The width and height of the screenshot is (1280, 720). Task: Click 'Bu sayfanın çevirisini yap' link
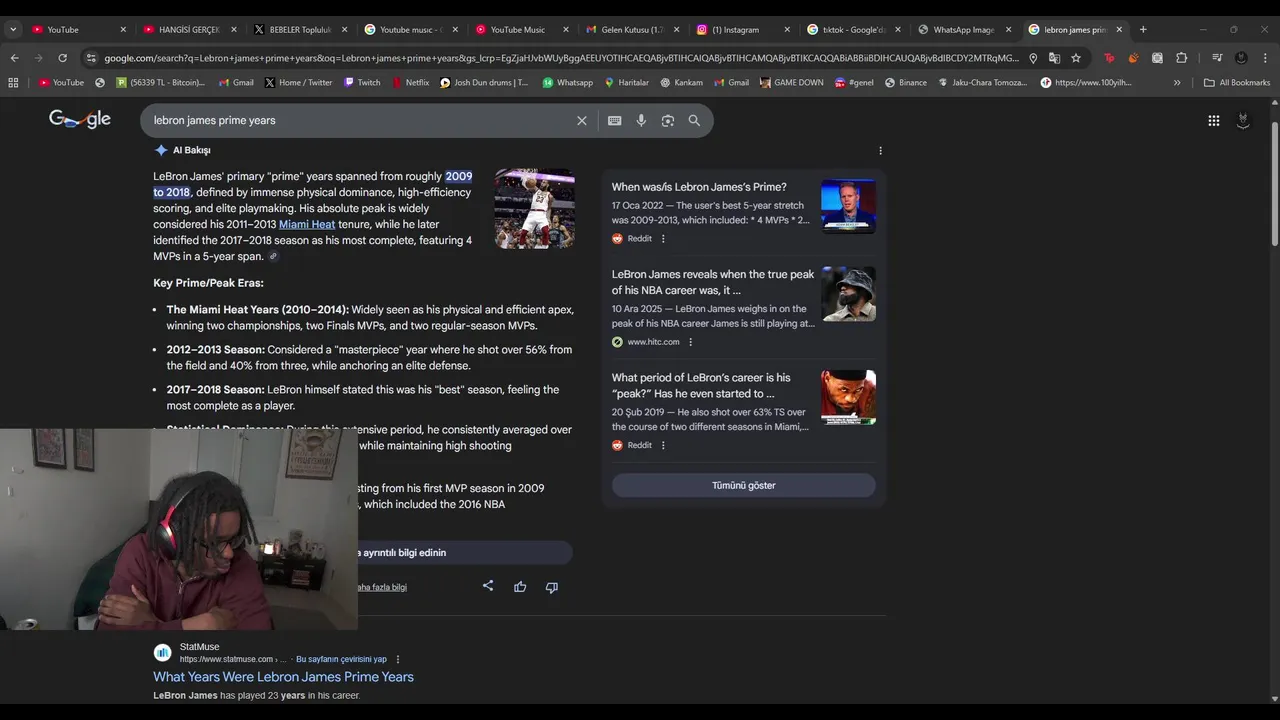(341, 659)
